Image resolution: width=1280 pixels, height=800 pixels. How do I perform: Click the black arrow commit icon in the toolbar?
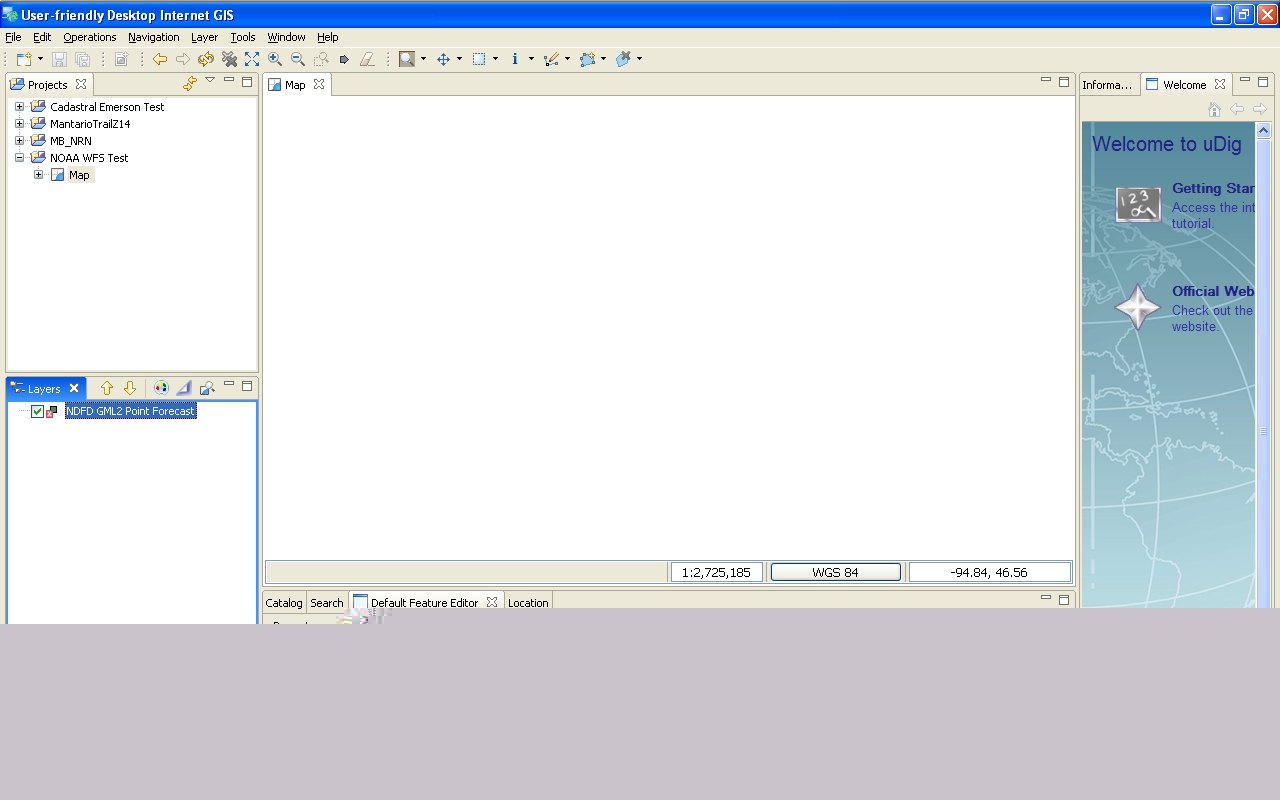coord(344,59)
